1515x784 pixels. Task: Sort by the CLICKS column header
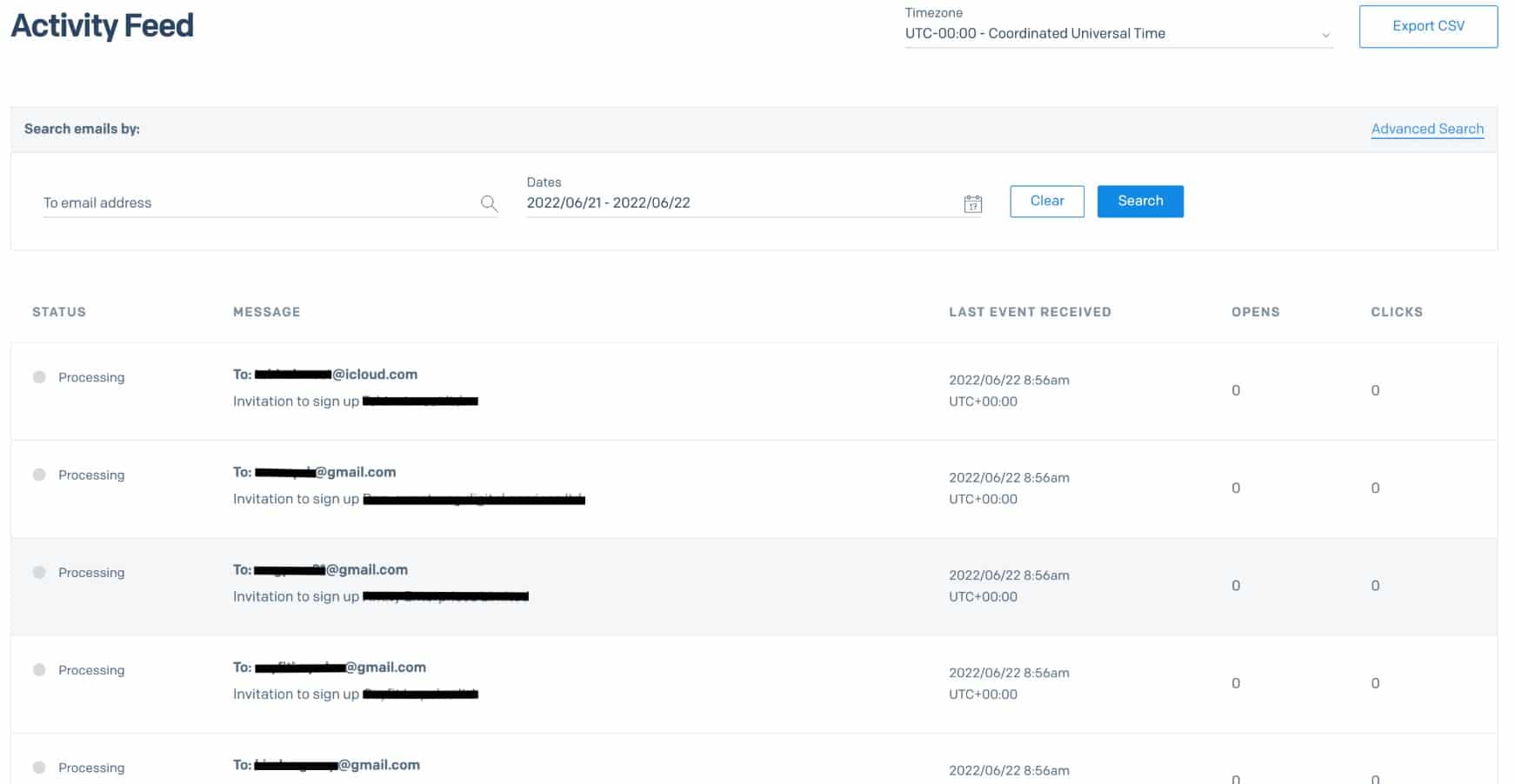pos(1397,311)
